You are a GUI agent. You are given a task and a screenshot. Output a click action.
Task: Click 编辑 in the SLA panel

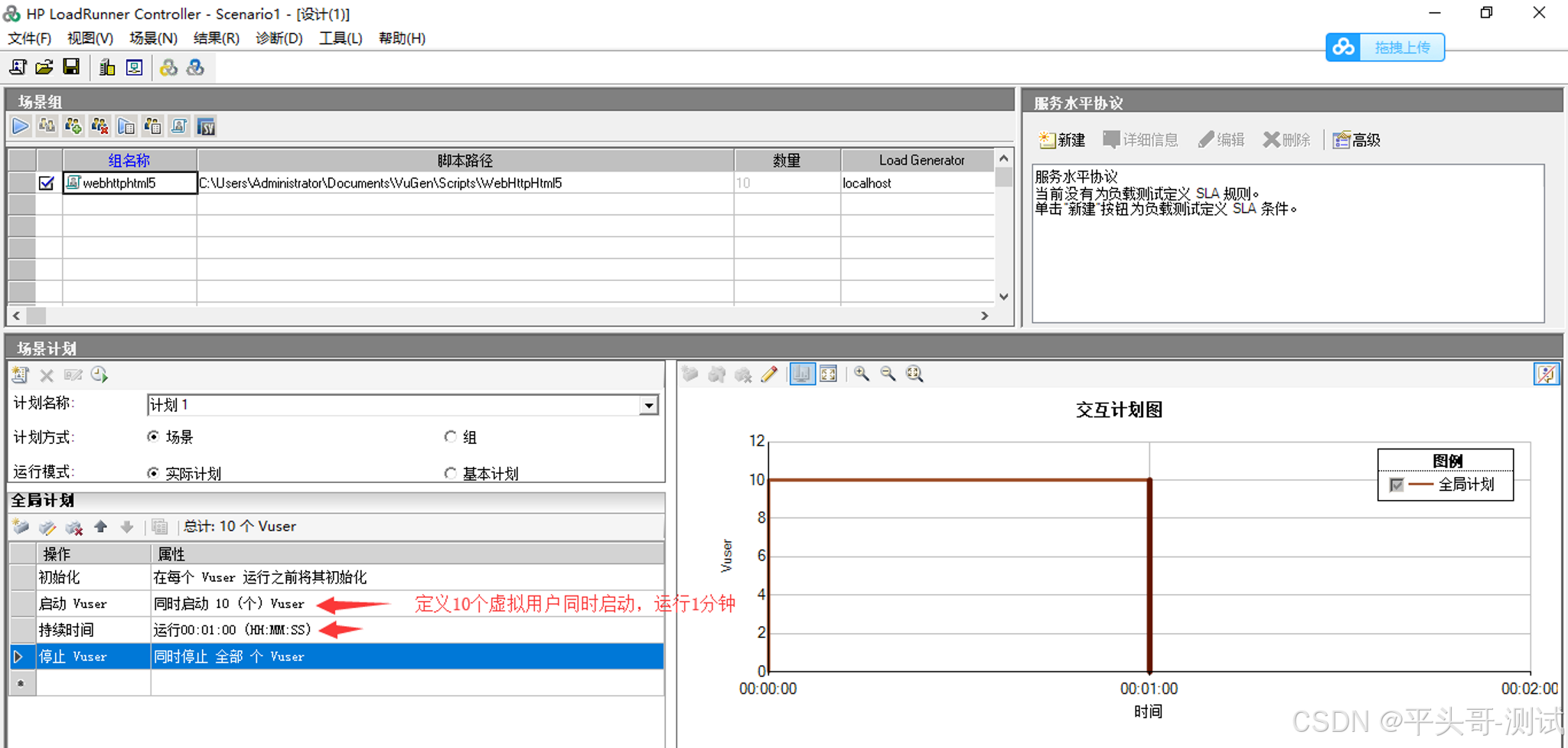tap(1221, 140)
